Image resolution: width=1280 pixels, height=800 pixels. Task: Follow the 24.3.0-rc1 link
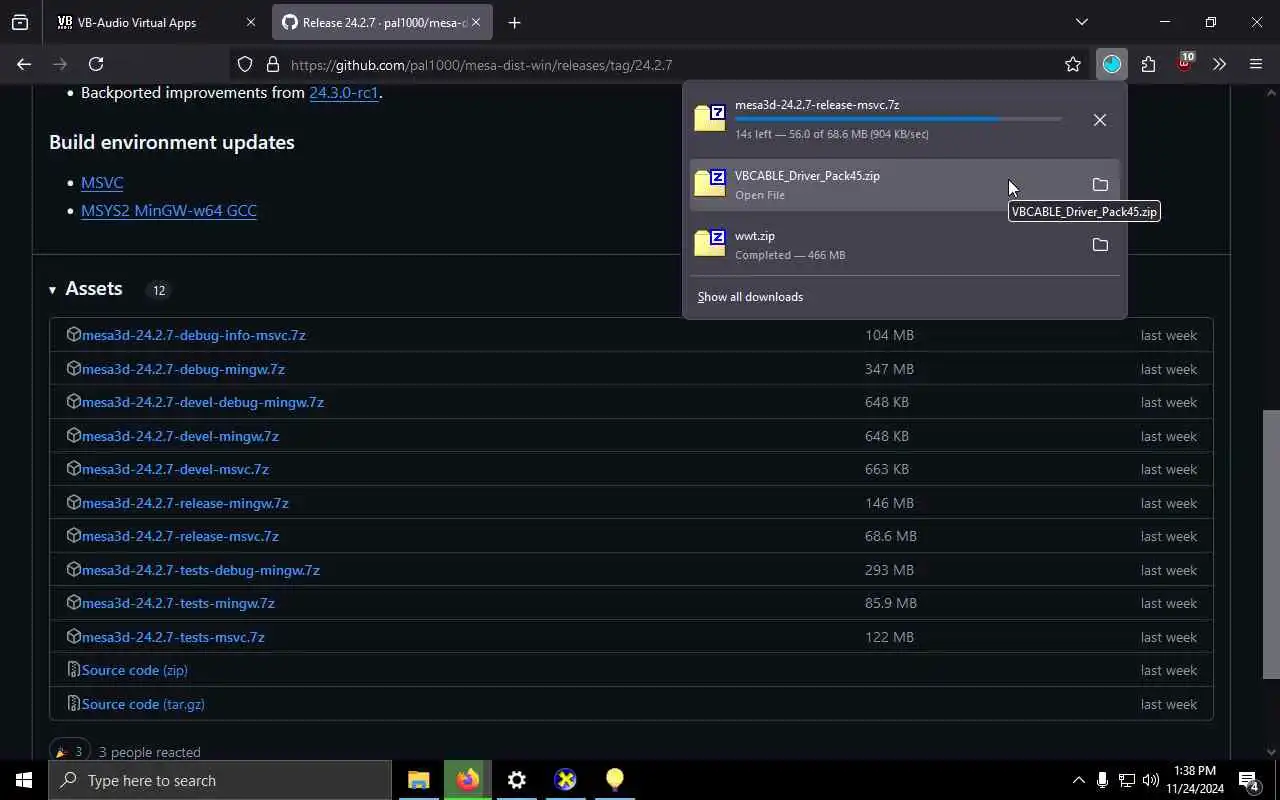343,92
